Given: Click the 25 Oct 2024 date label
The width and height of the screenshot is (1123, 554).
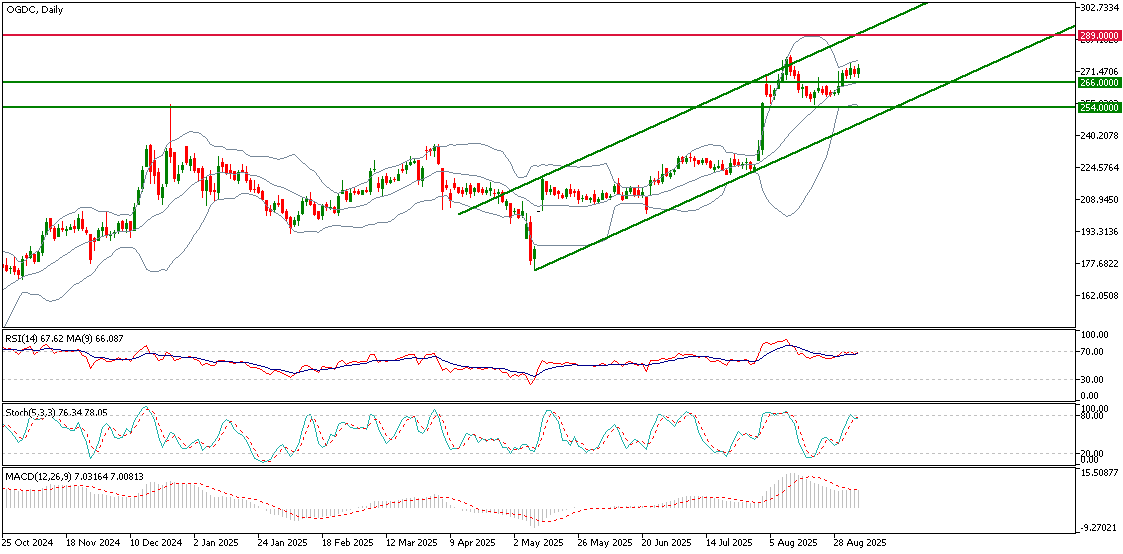Looking at the screenshot, I should (26, 543).
